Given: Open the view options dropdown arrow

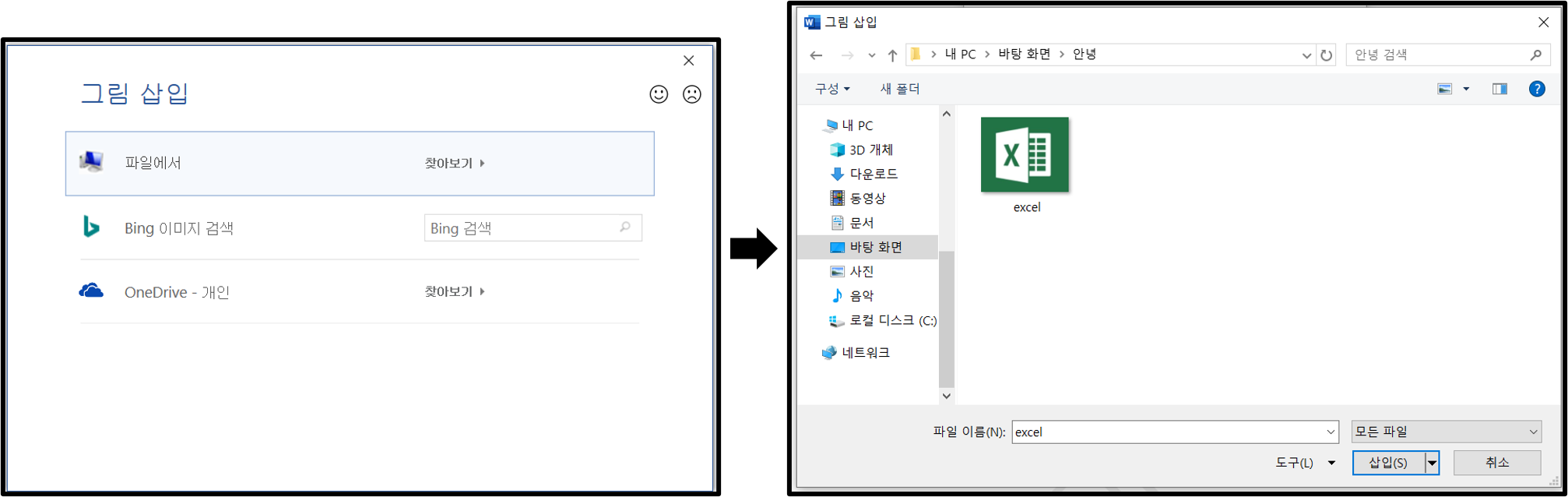Looking at the screenshot, I should click(x=1466, y=89).
